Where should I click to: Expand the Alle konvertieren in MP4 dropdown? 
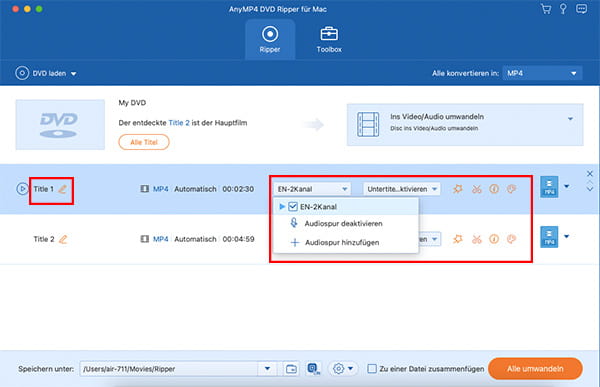[x=542, y=73]
